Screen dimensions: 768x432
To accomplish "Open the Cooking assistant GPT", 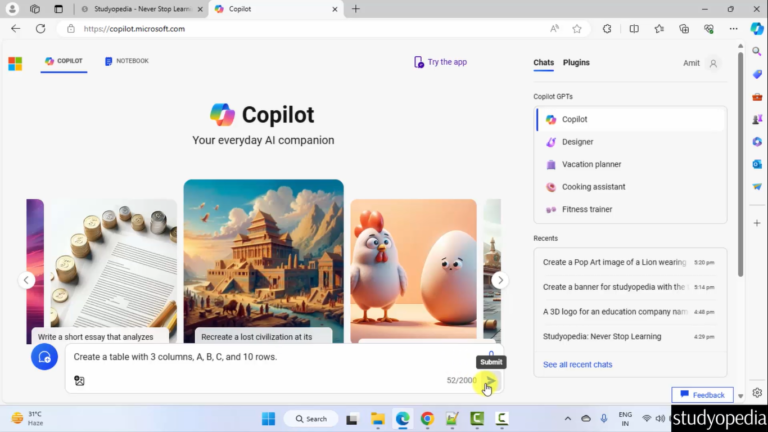I will tap(630, 187).
